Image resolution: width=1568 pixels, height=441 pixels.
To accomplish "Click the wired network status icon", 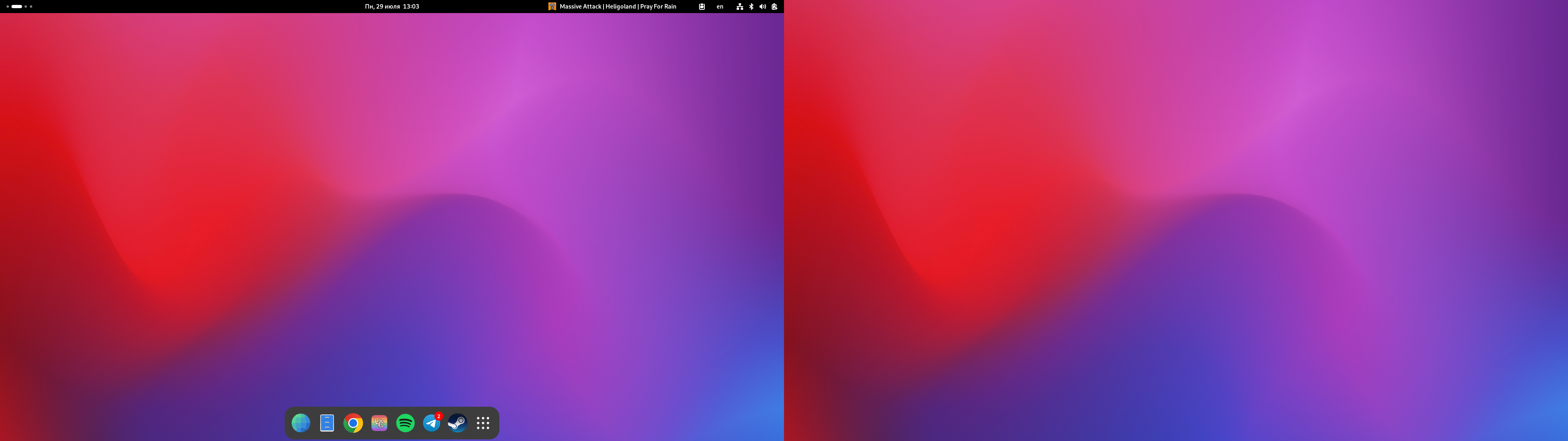I will click(739, 7).
